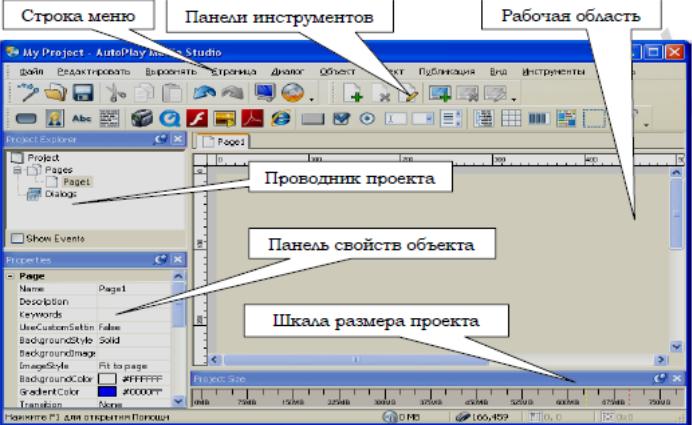Open the Инструменты menu
The image size is (692, 425).
(553, 71)
